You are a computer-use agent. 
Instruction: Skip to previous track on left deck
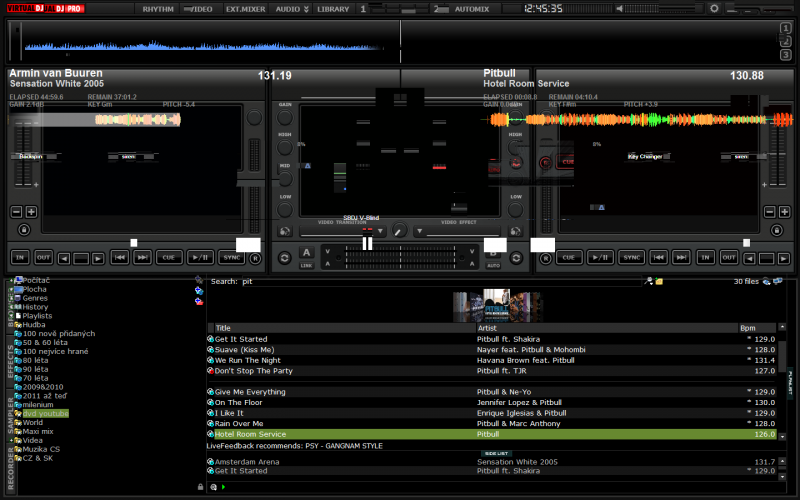(x=119, y=258)
